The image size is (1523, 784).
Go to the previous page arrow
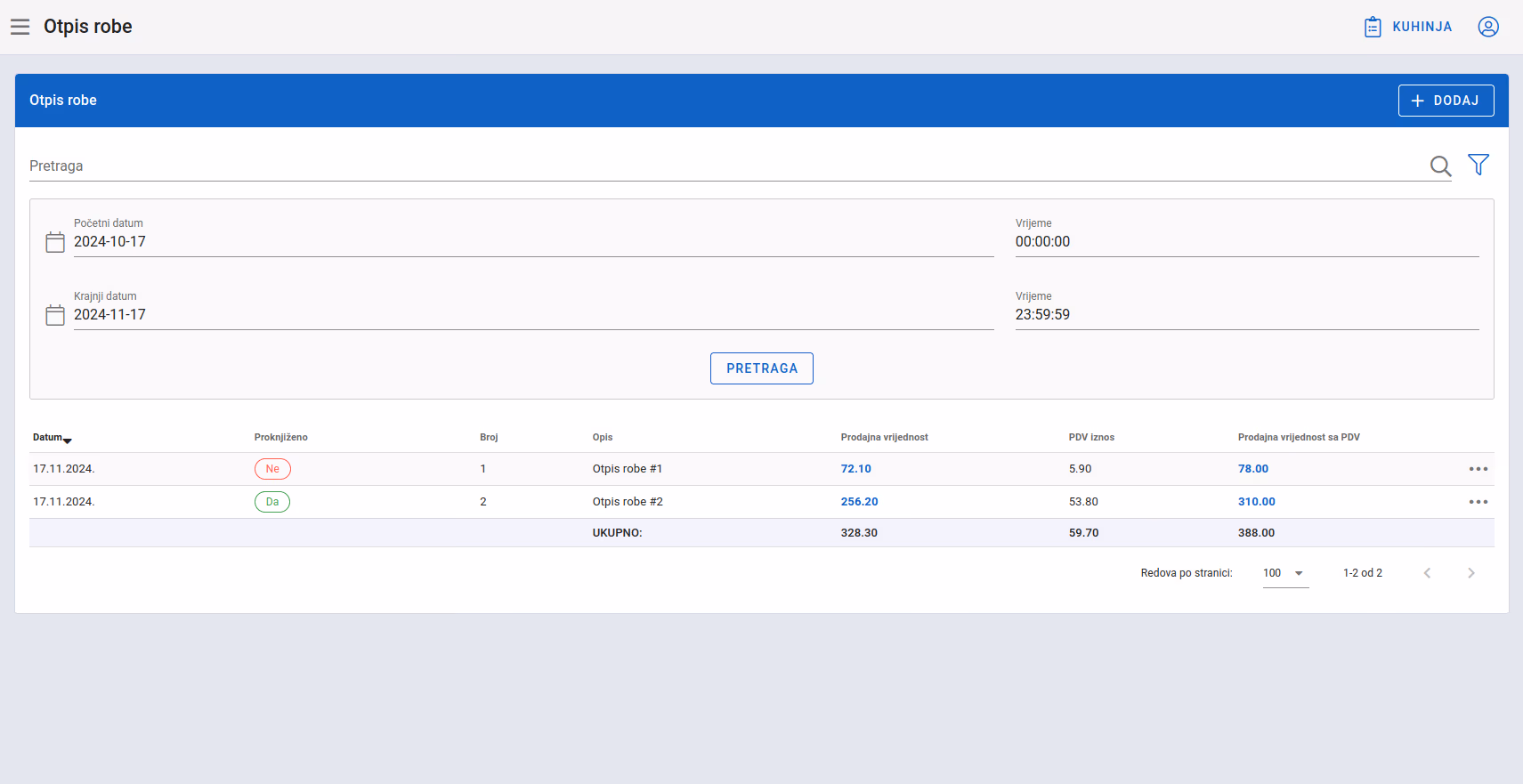[1427, 573]
